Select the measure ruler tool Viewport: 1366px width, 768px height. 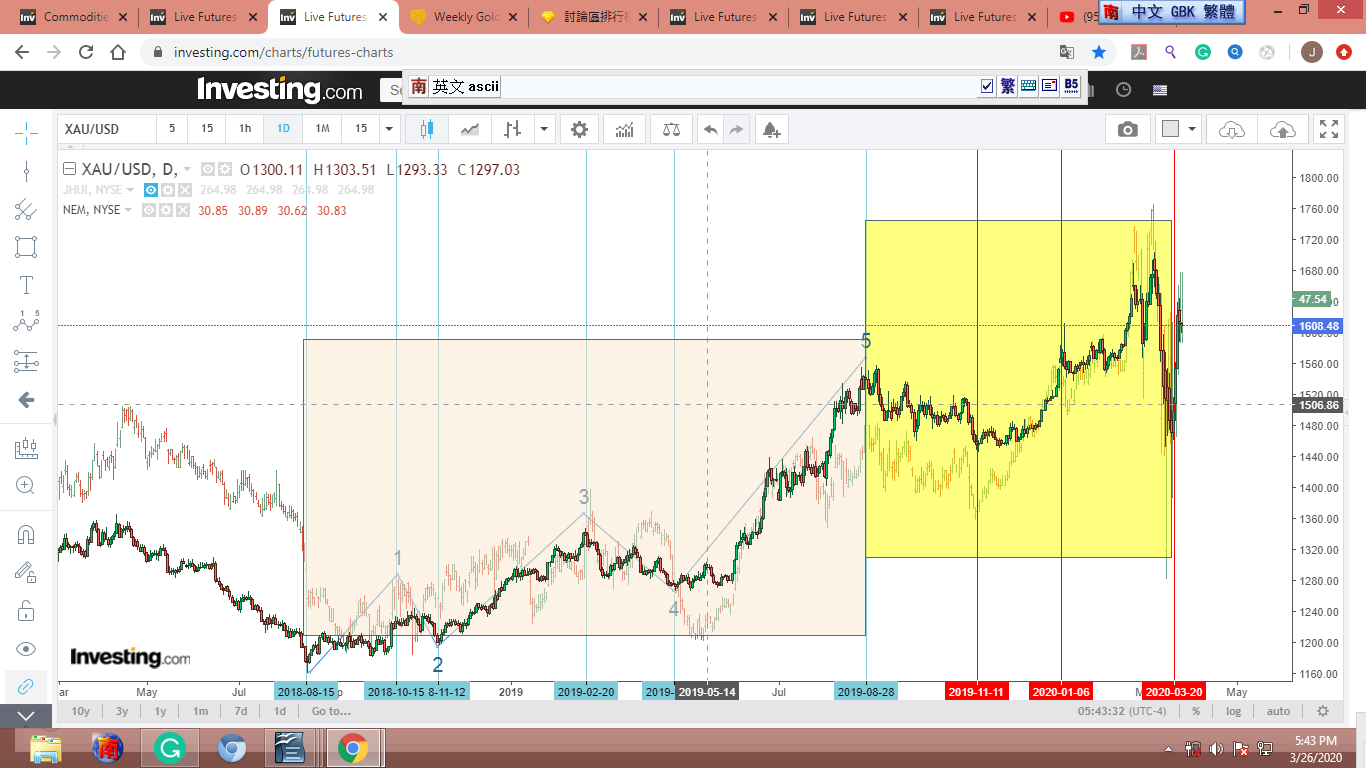tap(26, 449)
